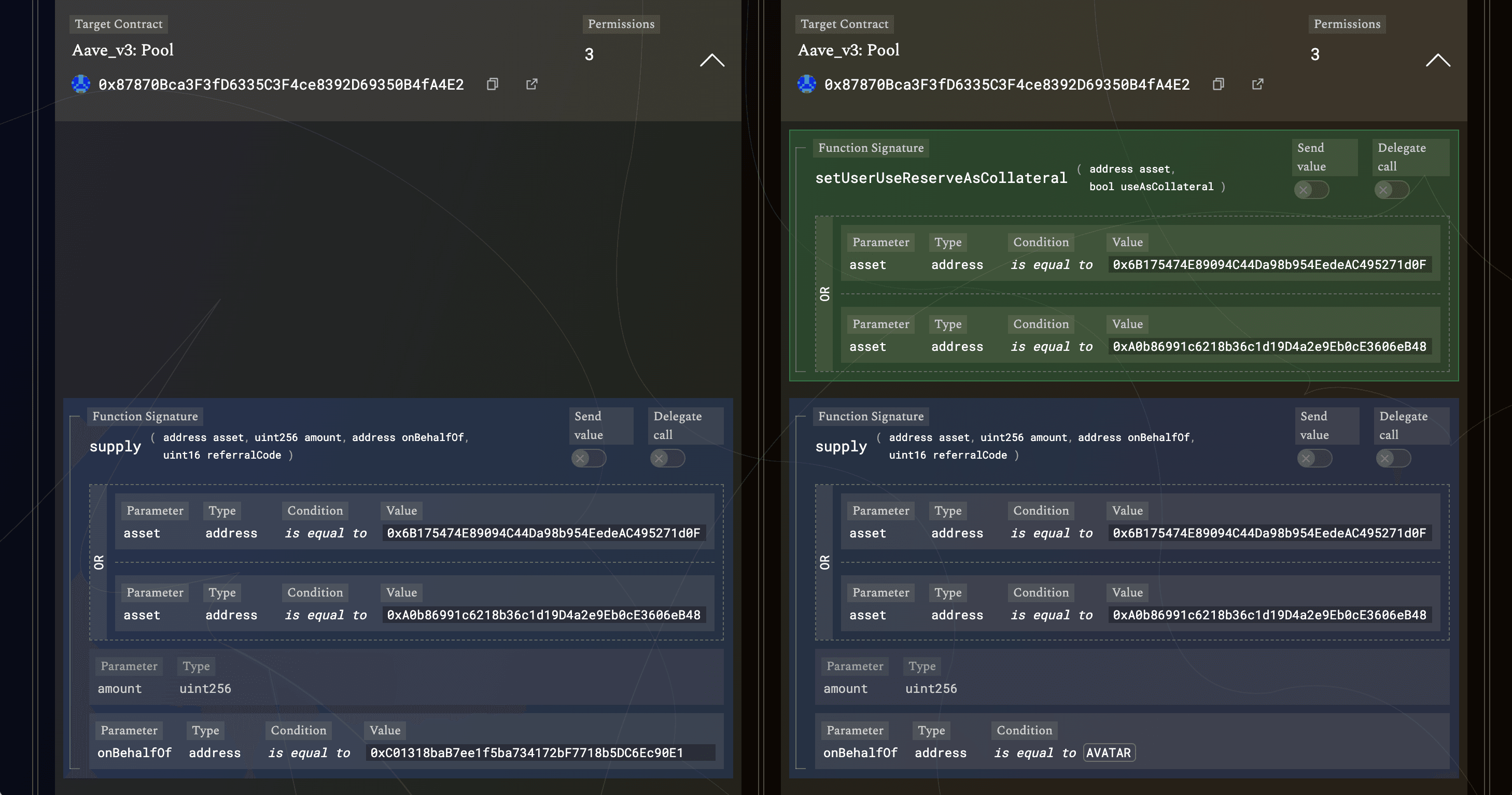Click the OR label in setUserUseReserveAsCollateral conditions
The height and width of the screenshot is (795, 1512).
(824, 294)
